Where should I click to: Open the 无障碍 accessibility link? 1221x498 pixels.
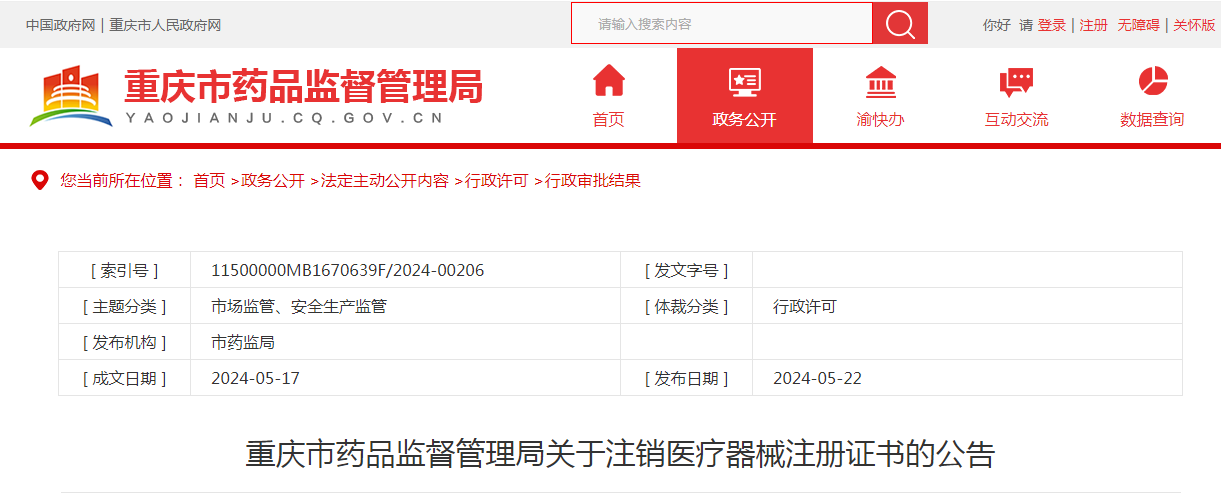coord(1139,25)
